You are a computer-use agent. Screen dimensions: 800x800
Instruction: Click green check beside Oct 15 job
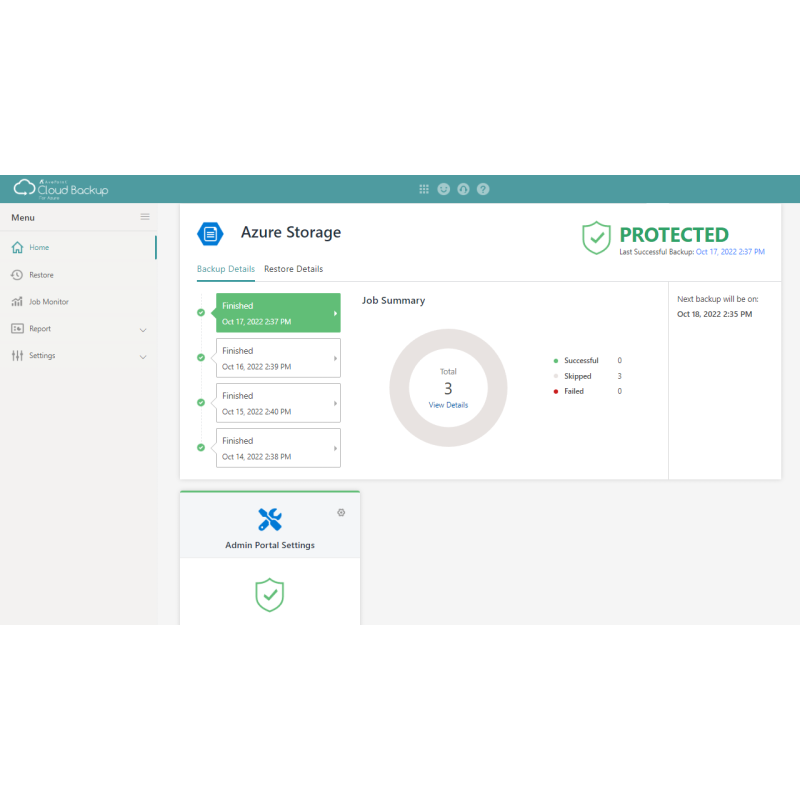tap(201, 403)
